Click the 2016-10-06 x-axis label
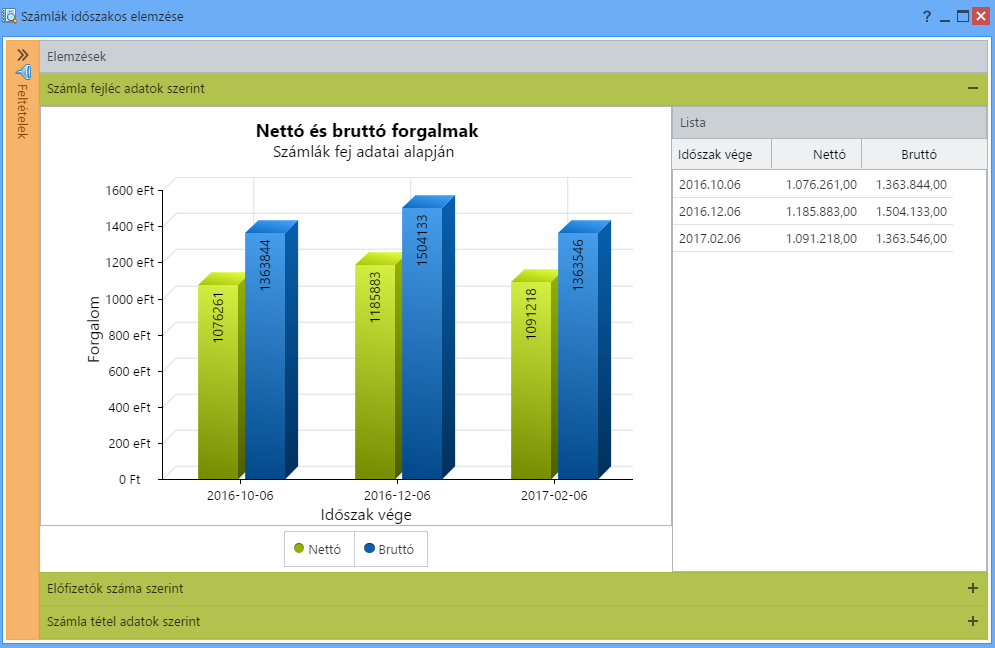 (x=240, y=496)
